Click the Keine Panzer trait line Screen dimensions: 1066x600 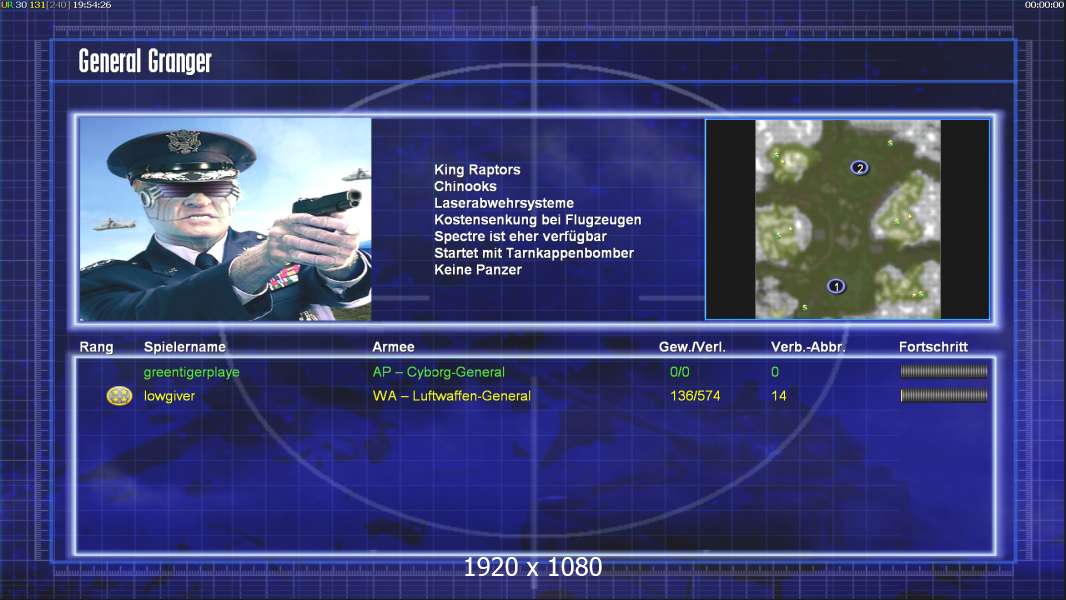point(478,270)
